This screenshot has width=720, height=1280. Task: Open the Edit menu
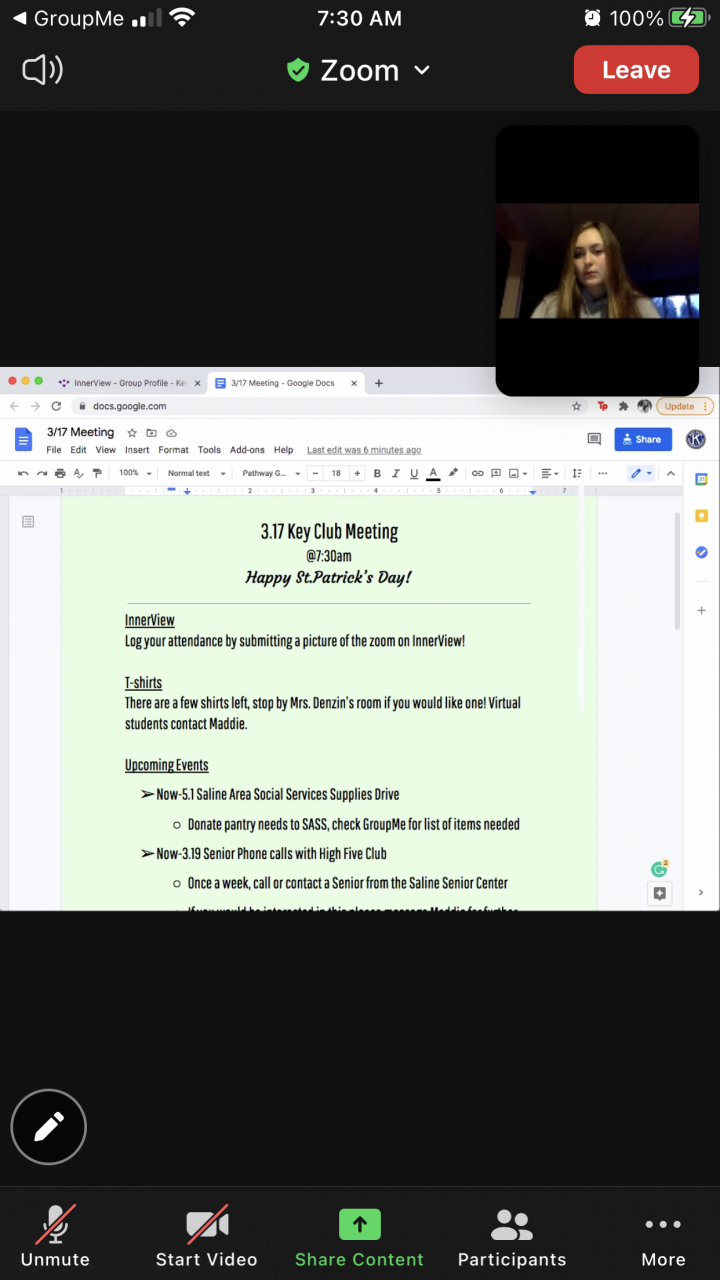pyautogui.click(x=78, y=450)
